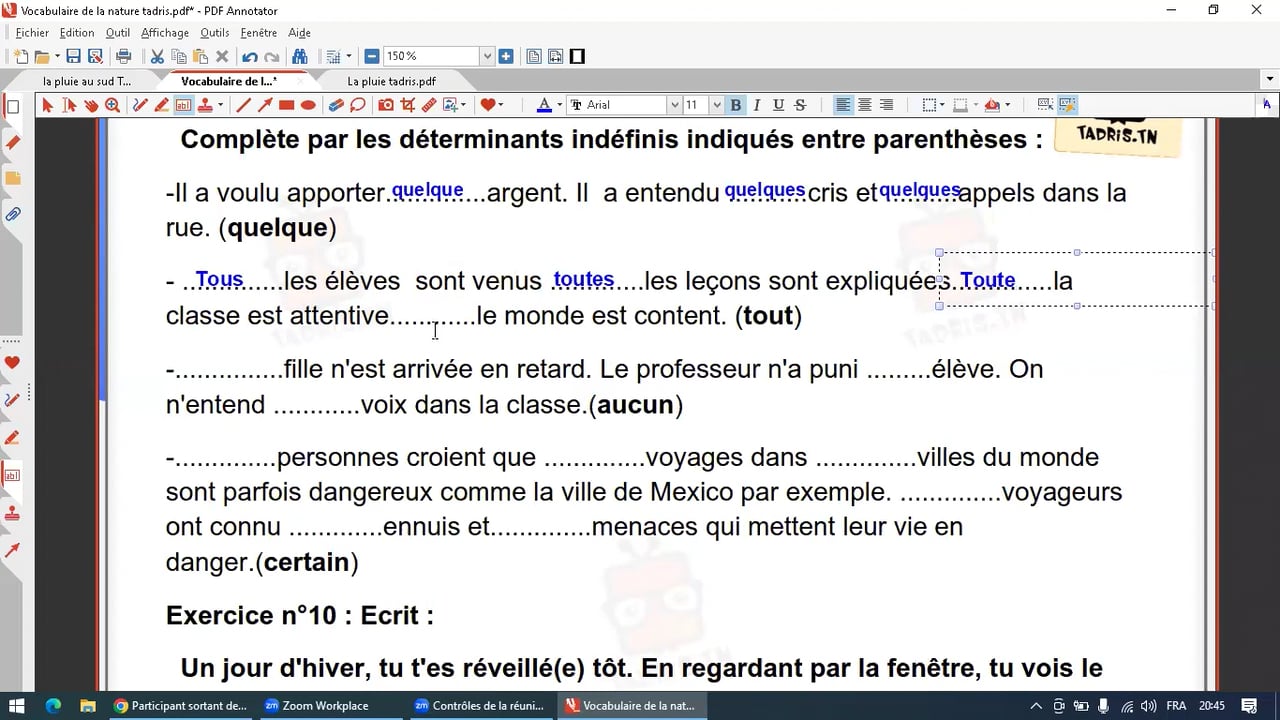Viewport: 1280px width, 720px height.
Task: Align text left
Action: pos(843,105)
